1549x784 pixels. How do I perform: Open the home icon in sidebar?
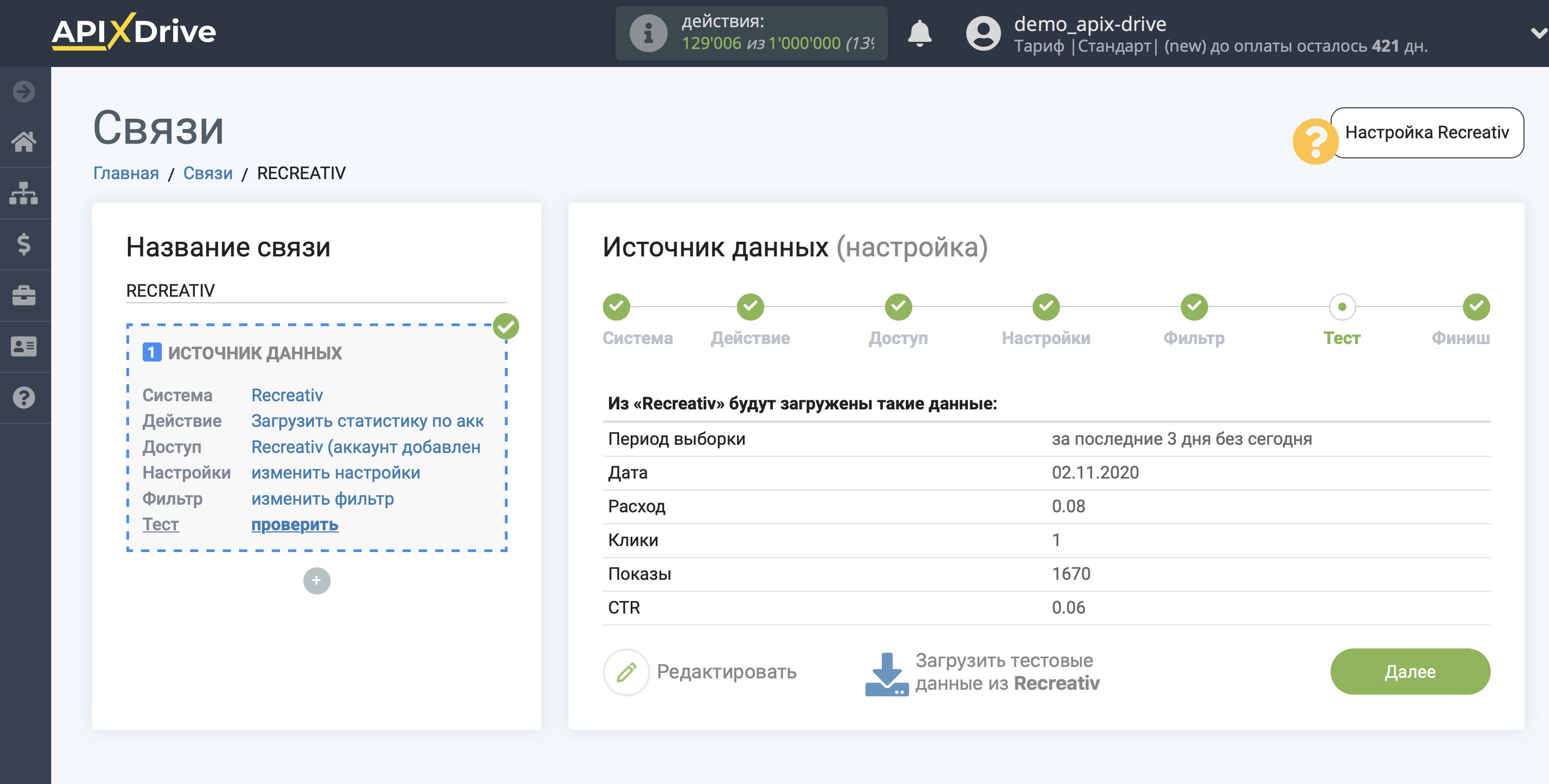pyautogui.click(x=24, y=142)
